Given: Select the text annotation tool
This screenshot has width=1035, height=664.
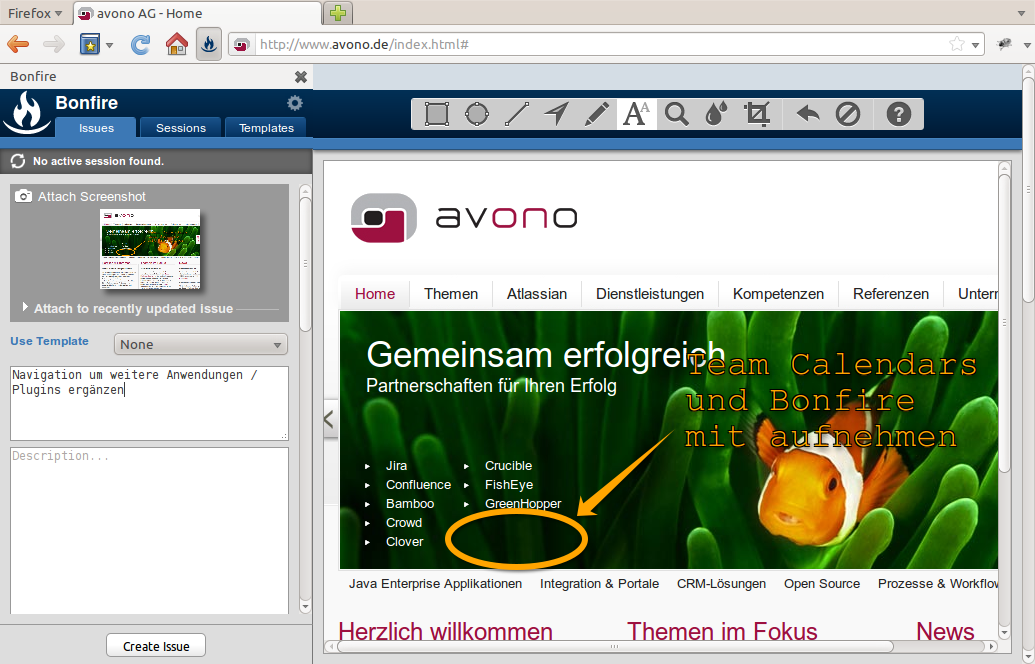Looking at the screenshot, I should [x=636, y=114].
